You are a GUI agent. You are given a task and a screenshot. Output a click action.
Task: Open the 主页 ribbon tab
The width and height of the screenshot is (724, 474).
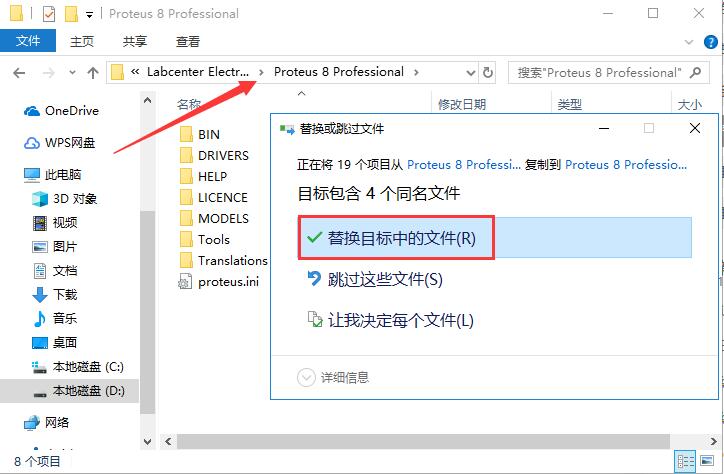click(82, 42)
